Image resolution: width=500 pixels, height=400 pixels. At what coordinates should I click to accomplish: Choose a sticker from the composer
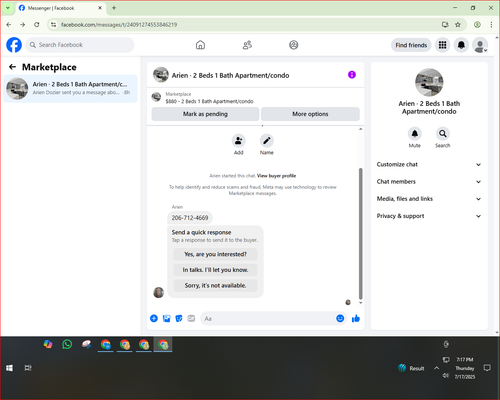pyautogui.click(x=179, y=318)
